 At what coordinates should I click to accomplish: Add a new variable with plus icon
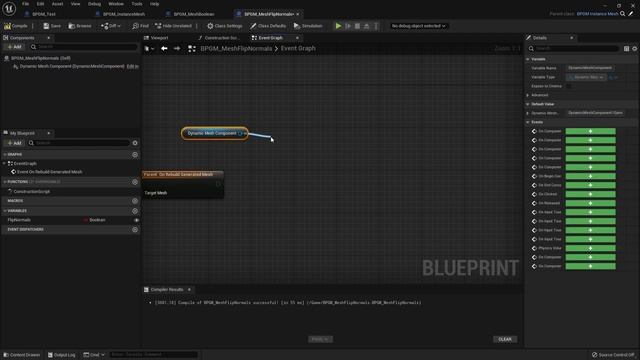coord(135,211)
